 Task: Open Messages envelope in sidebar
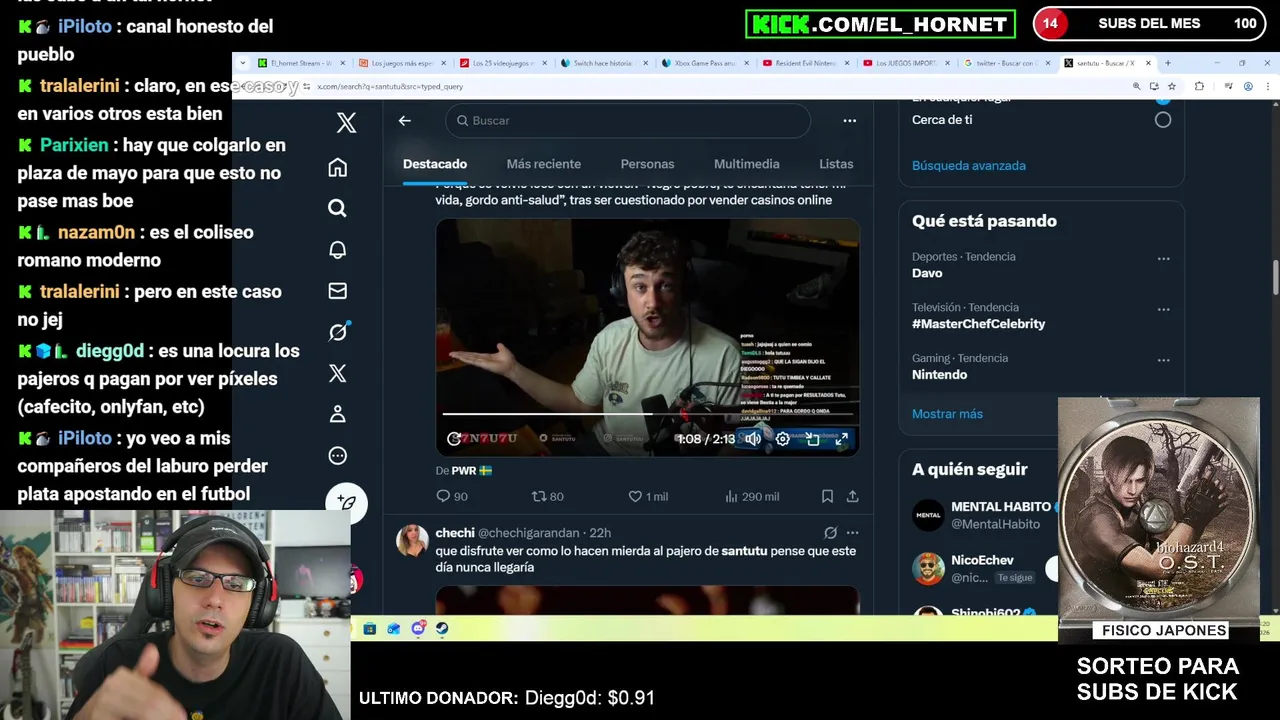click(338, 291)
